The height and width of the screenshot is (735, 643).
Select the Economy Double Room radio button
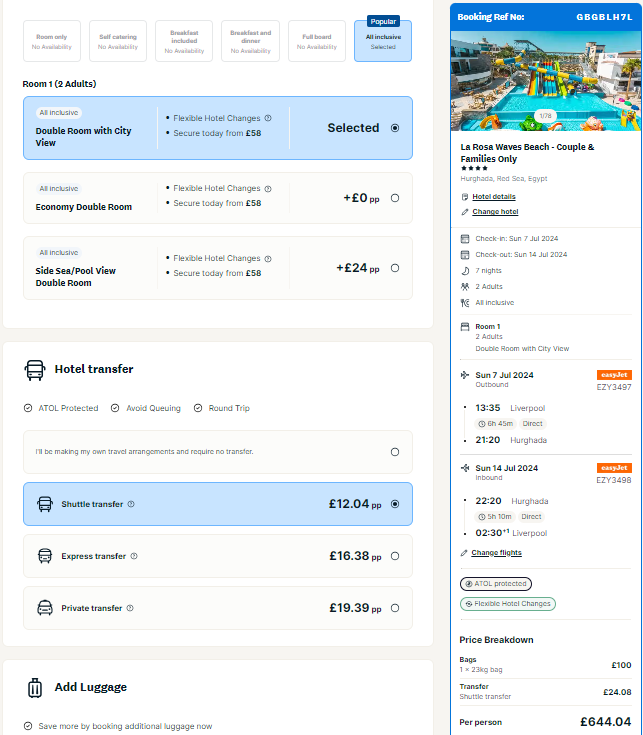[395, 198]
